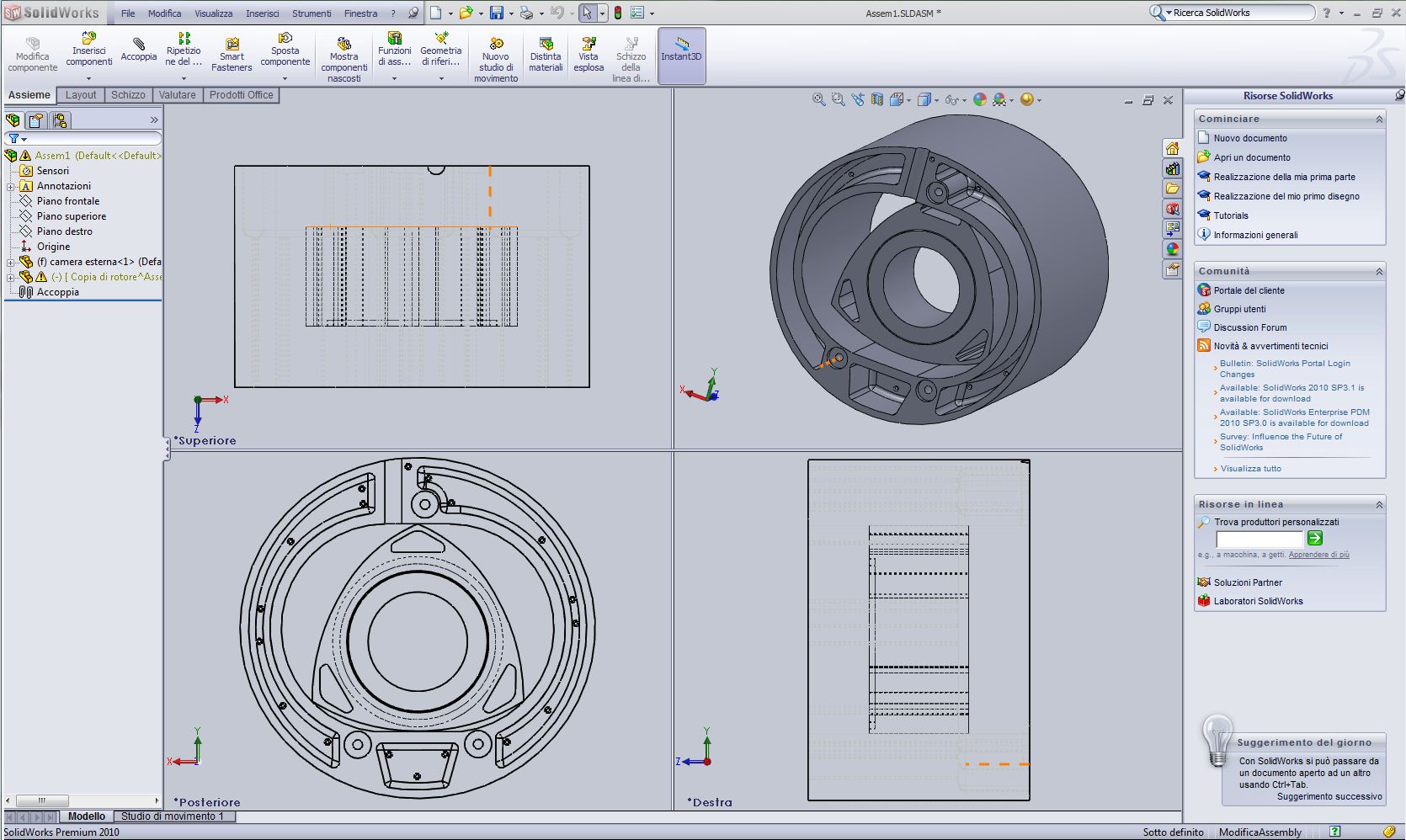Open Studio di movimento 1 tab
1406x840 pixels.
[x=173, y=816]
